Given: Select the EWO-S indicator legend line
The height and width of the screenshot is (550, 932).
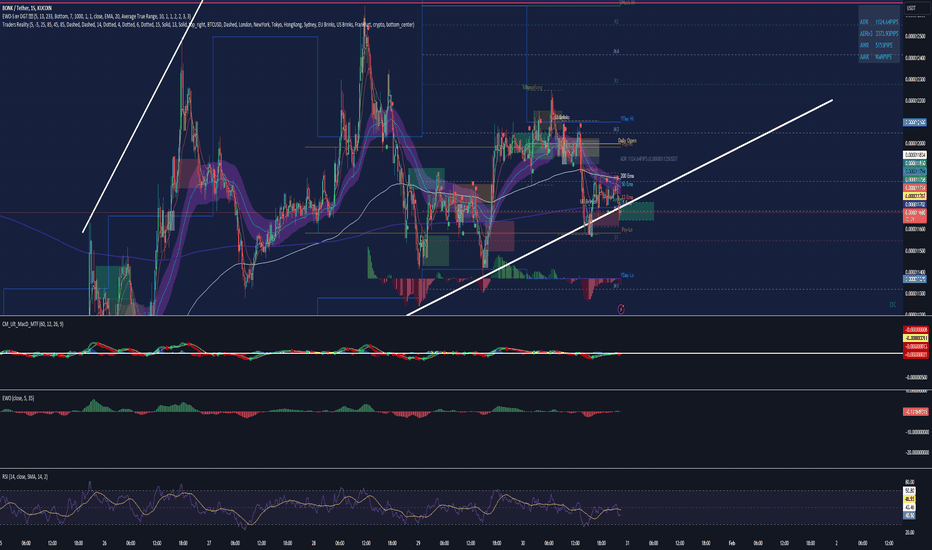Looking at the screenshot, I should pyautogui.click(x=96, y=16).
